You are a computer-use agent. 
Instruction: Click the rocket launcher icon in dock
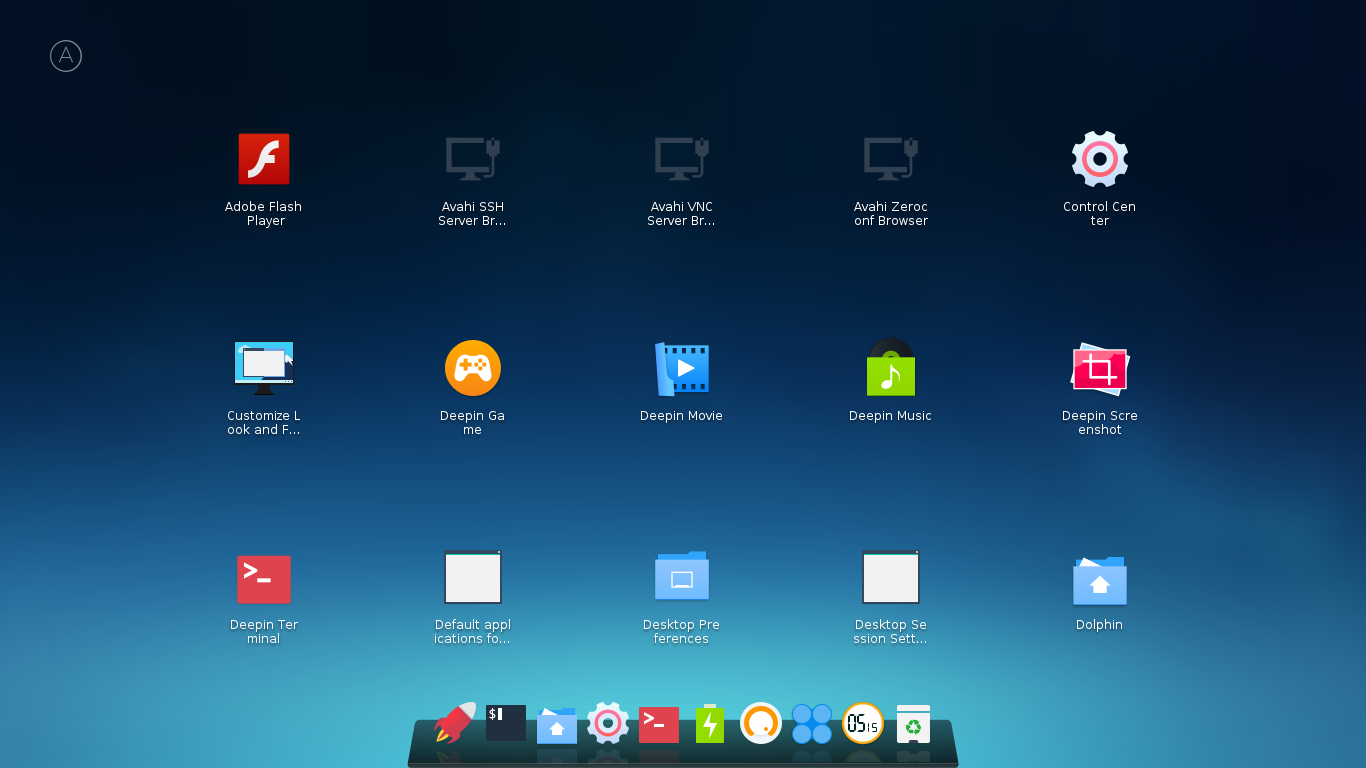455,722
